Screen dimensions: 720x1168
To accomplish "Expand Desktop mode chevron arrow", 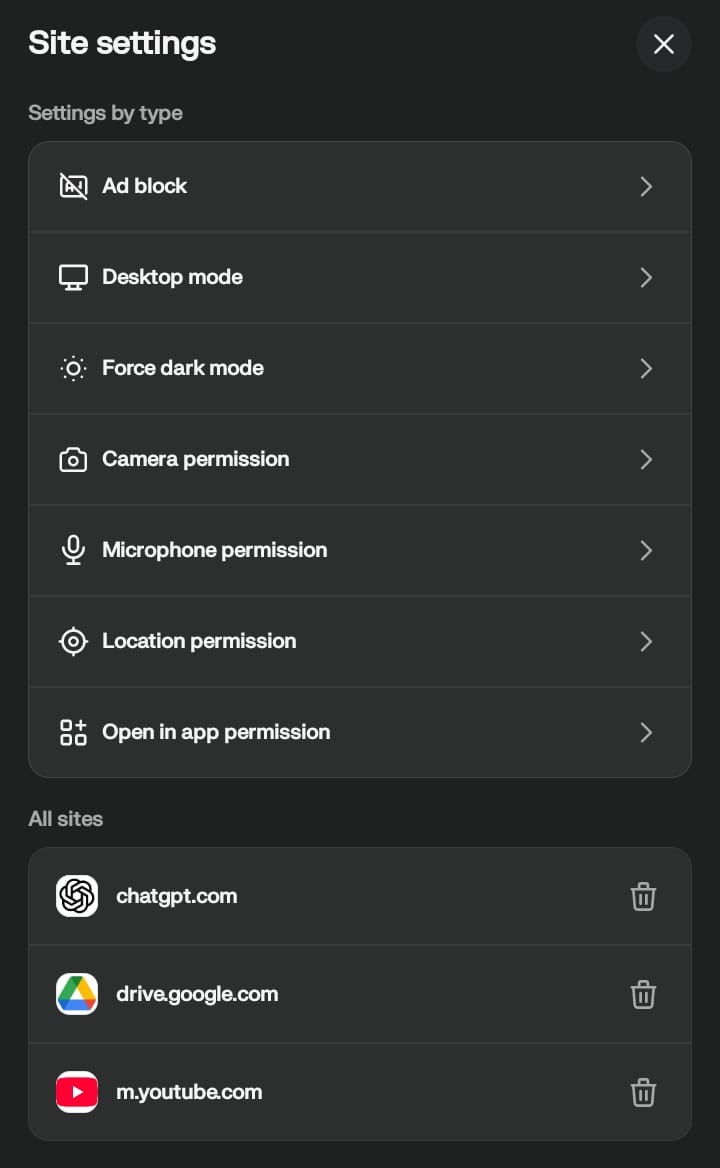I will pos(646,277).
